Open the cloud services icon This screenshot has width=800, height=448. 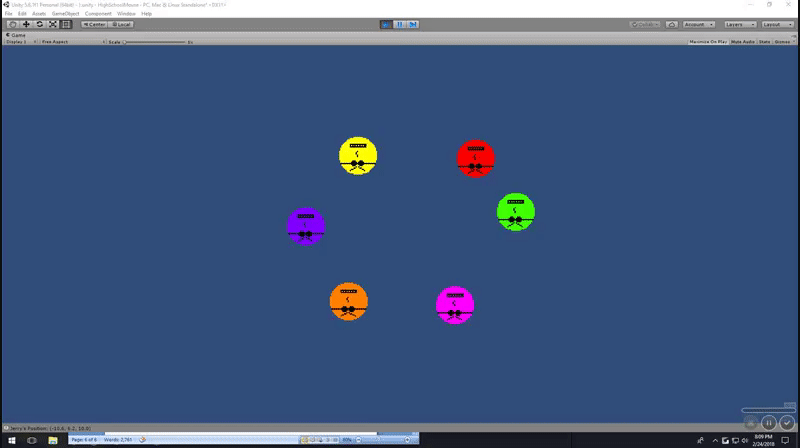[671, 24]
